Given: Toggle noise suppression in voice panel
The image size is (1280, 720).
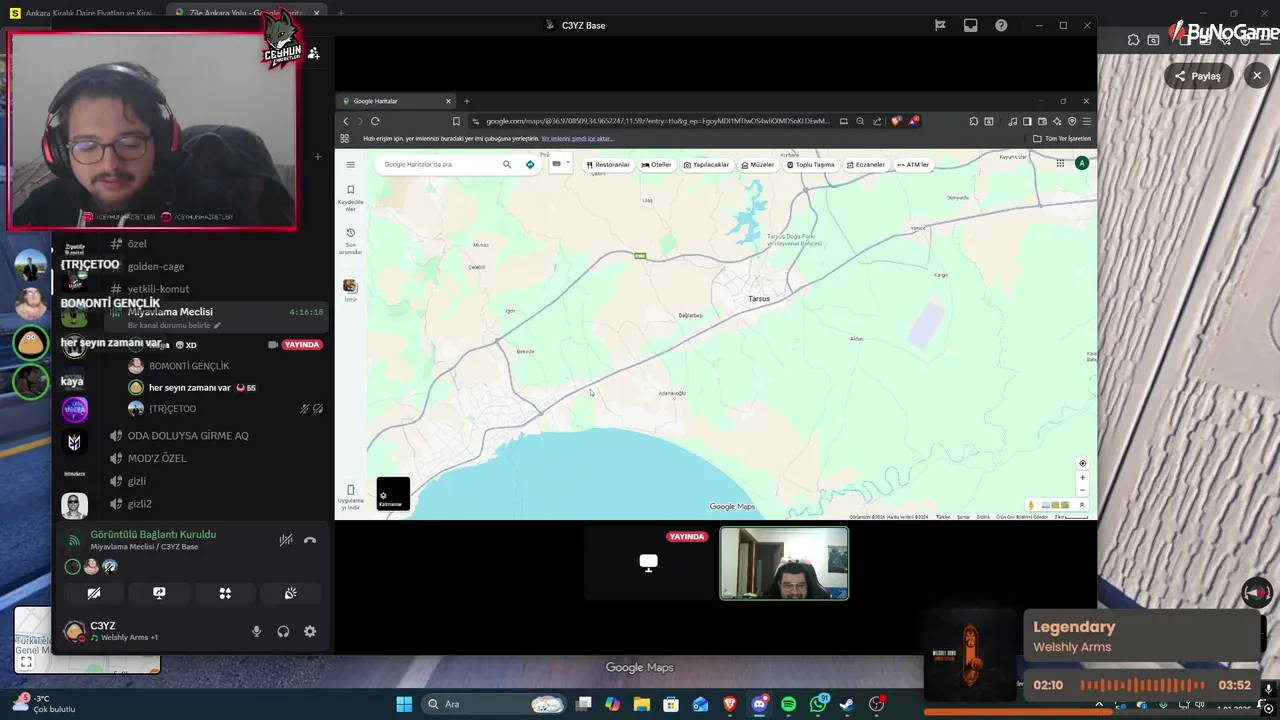Looking at the screenshot, I should (x=286, y=540).
